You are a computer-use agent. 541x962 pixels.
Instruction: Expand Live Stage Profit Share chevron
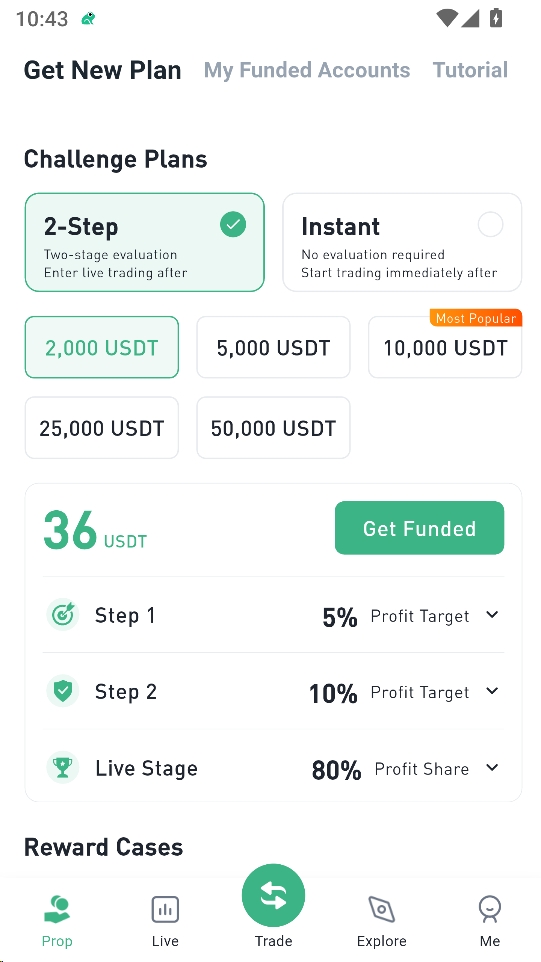[x=492, y=768]
